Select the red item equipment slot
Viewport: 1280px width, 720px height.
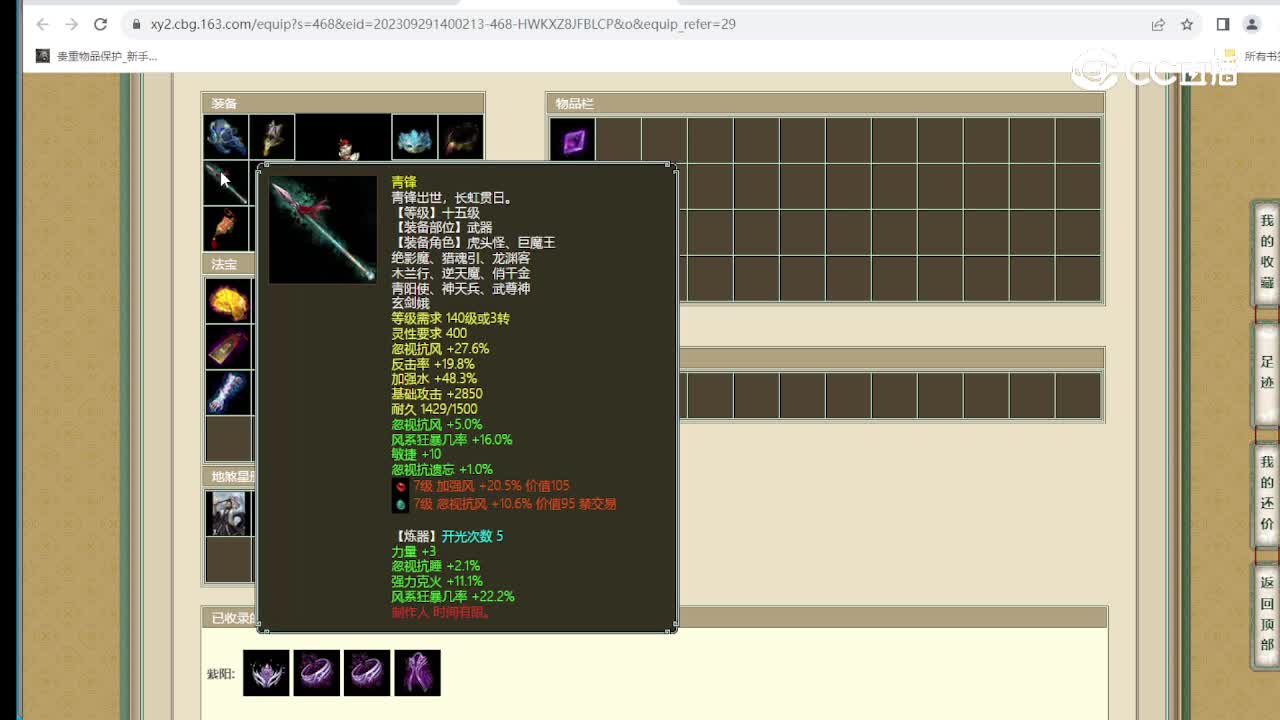[226, 229]
